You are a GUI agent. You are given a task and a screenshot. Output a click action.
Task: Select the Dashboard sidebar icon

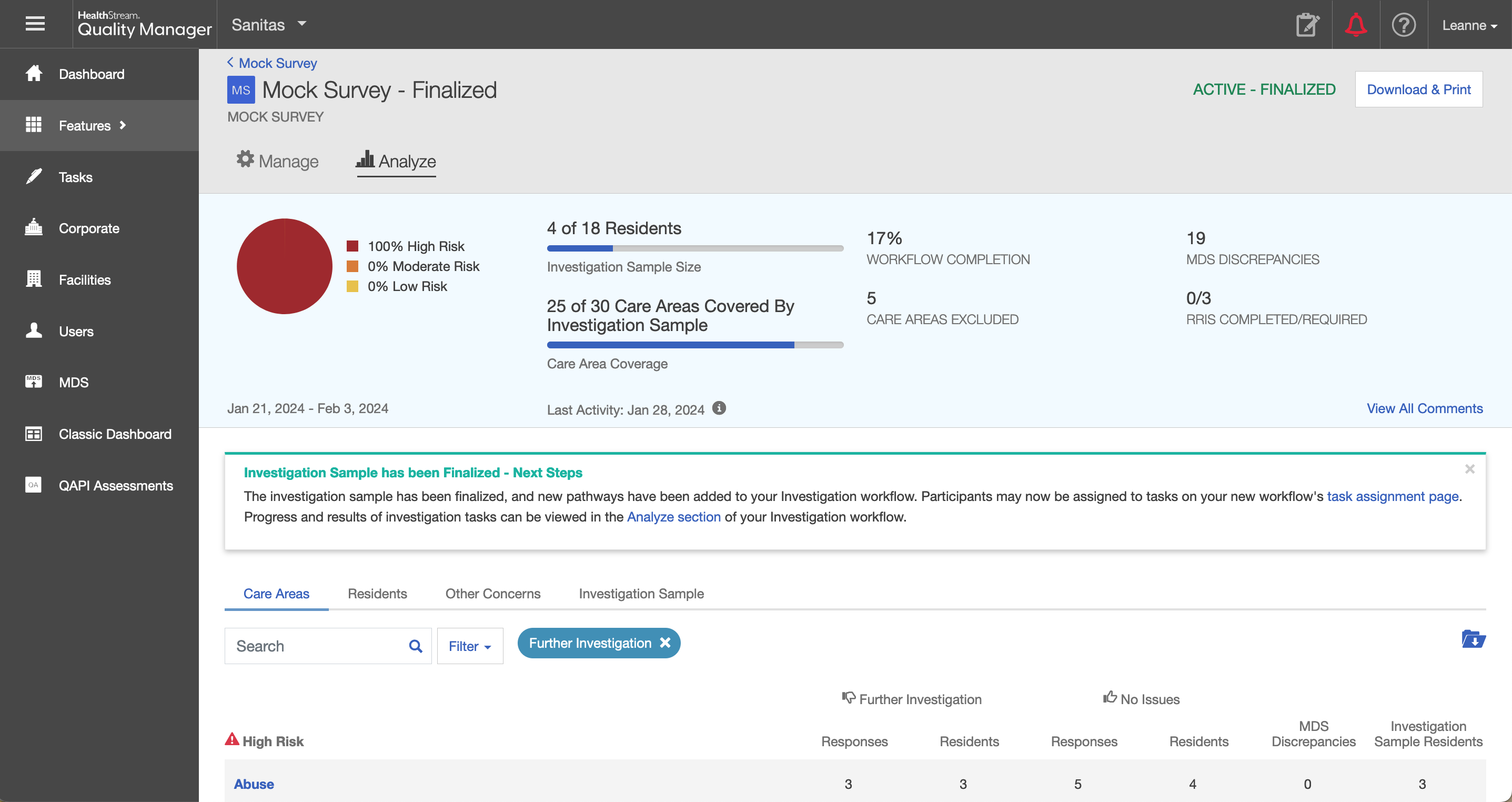point(35,74)
